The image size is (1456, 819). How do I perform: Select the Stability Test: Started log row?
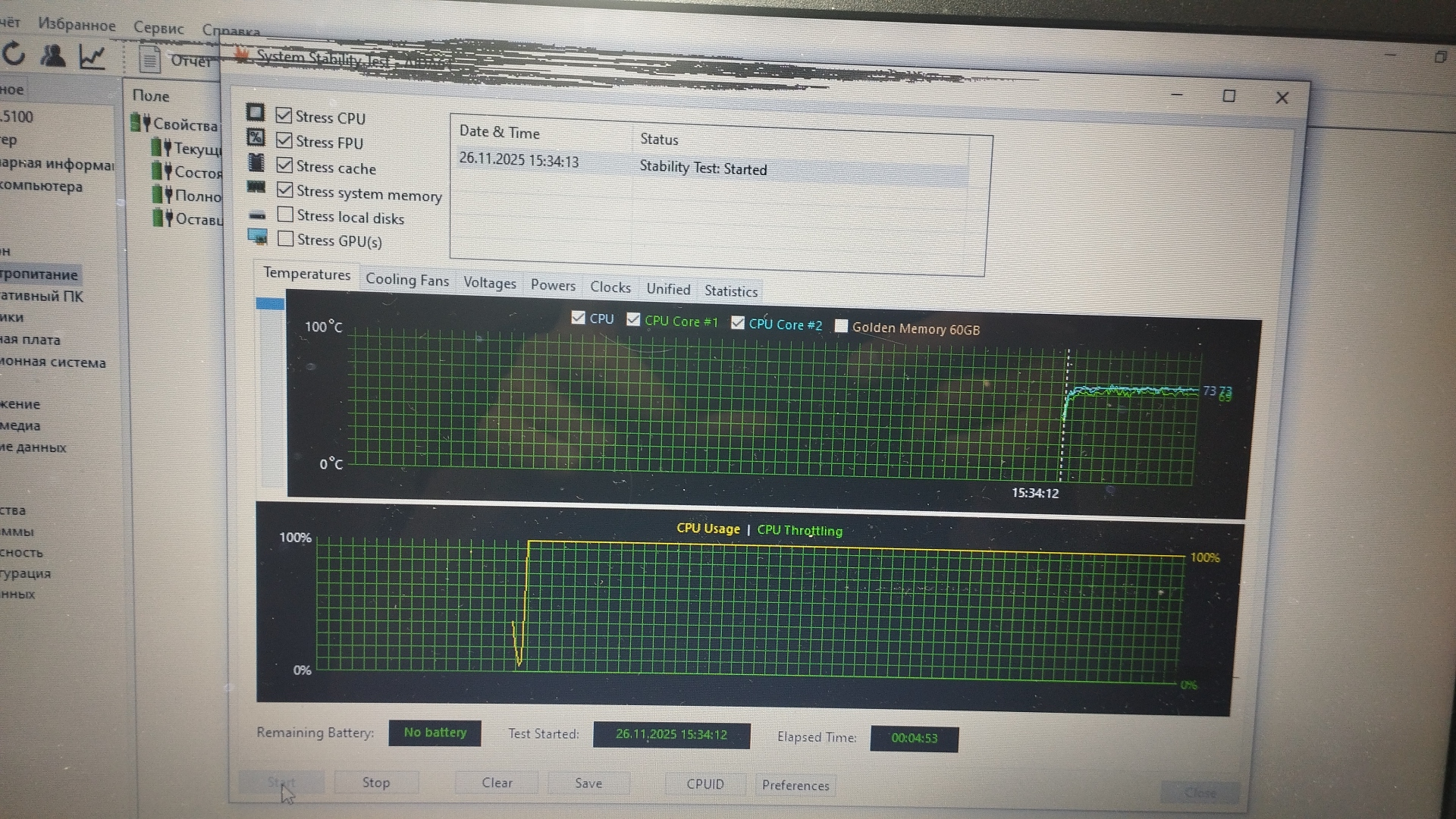pos(703,168)
